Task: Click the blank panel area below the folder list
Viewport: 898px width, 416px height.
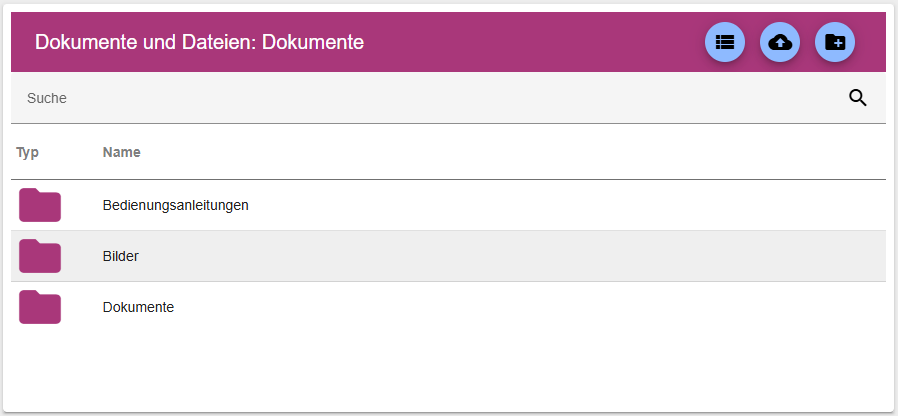Action: 450,370
